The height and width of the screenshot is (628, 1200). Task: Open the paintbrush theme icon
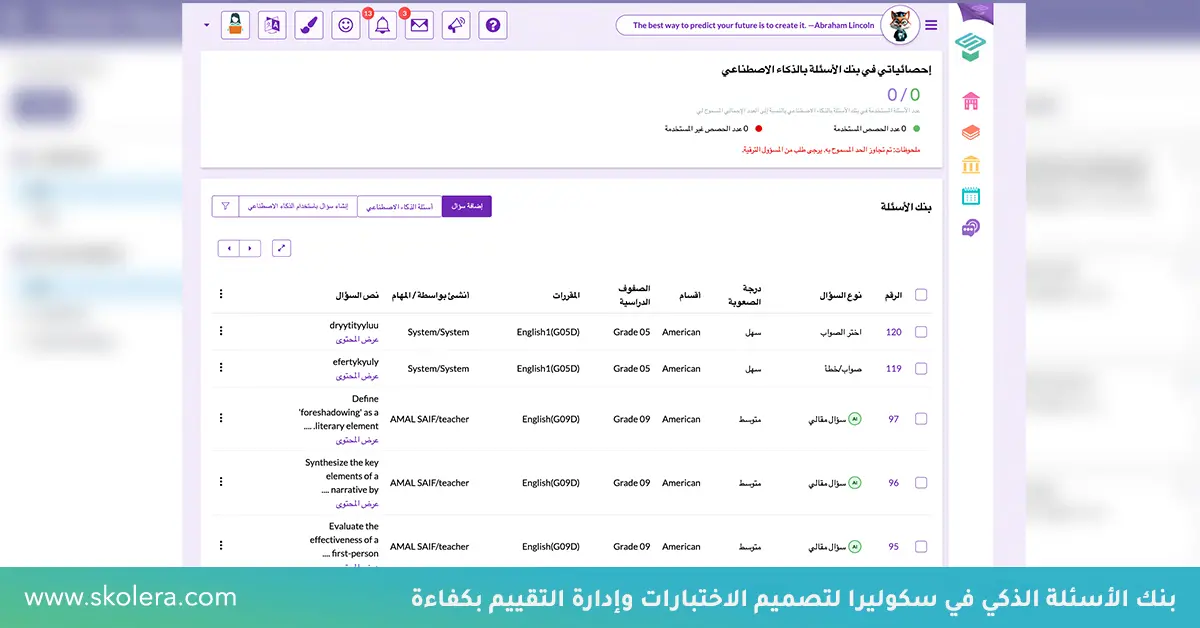tap(309, 25)
